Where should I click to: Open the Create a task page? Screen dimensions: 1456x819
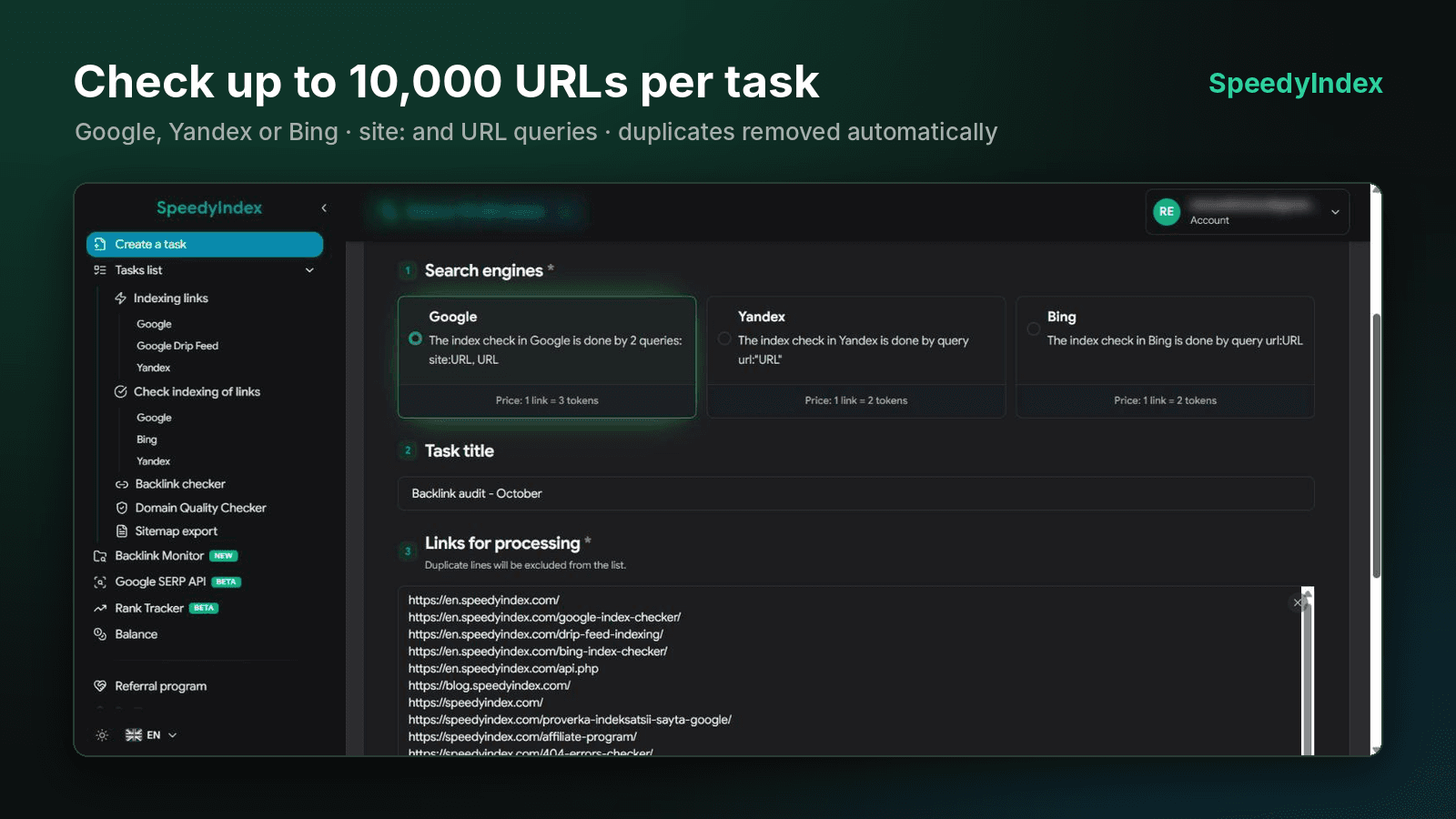(205, 244)
